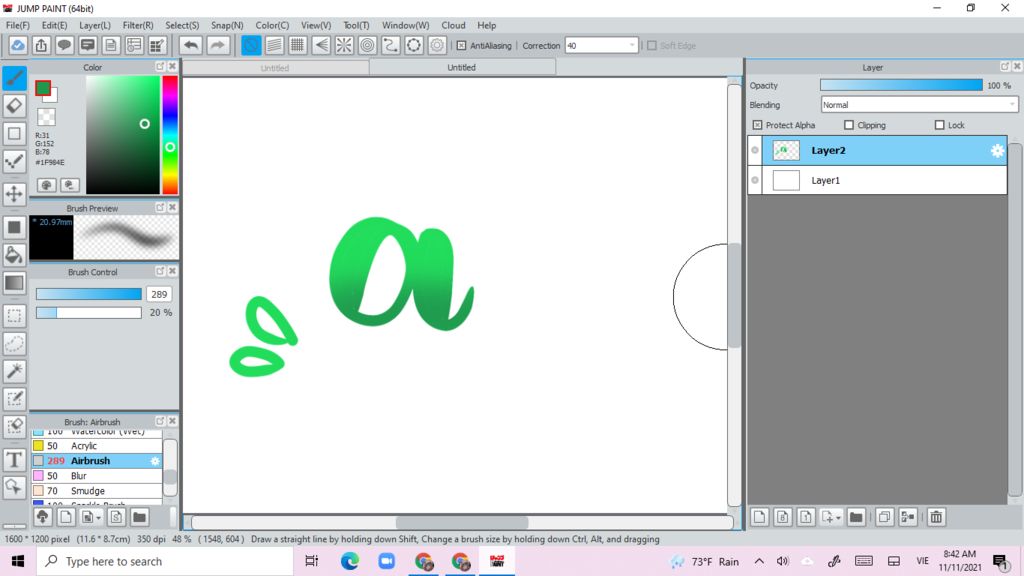This screenshot has width=1024, height=576.
Task: Toggle the Protect Alpha checkbox
Action: tap(757, 125)
